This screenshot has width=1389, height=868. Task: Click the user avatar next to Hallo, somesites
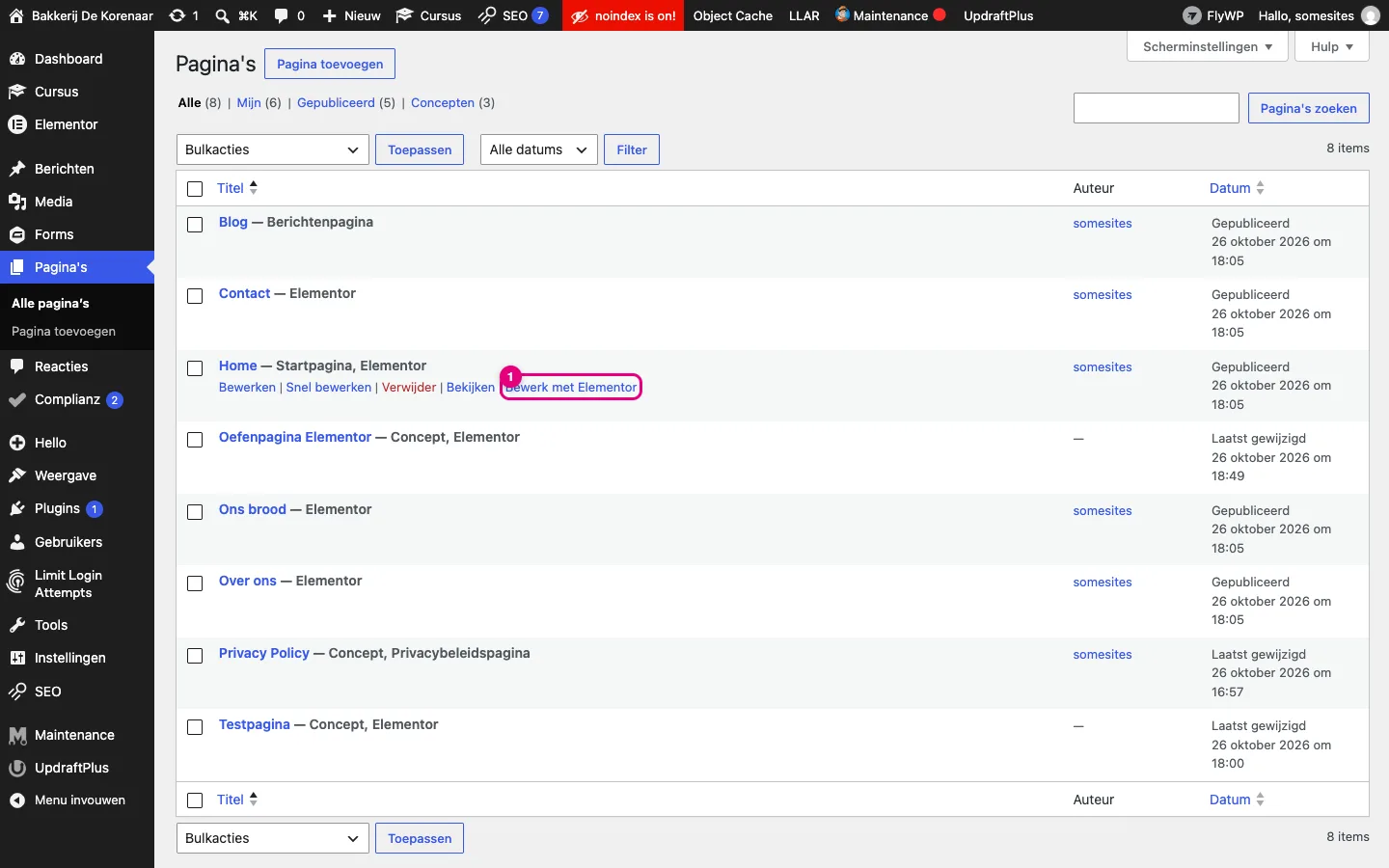click(1370, 15)
